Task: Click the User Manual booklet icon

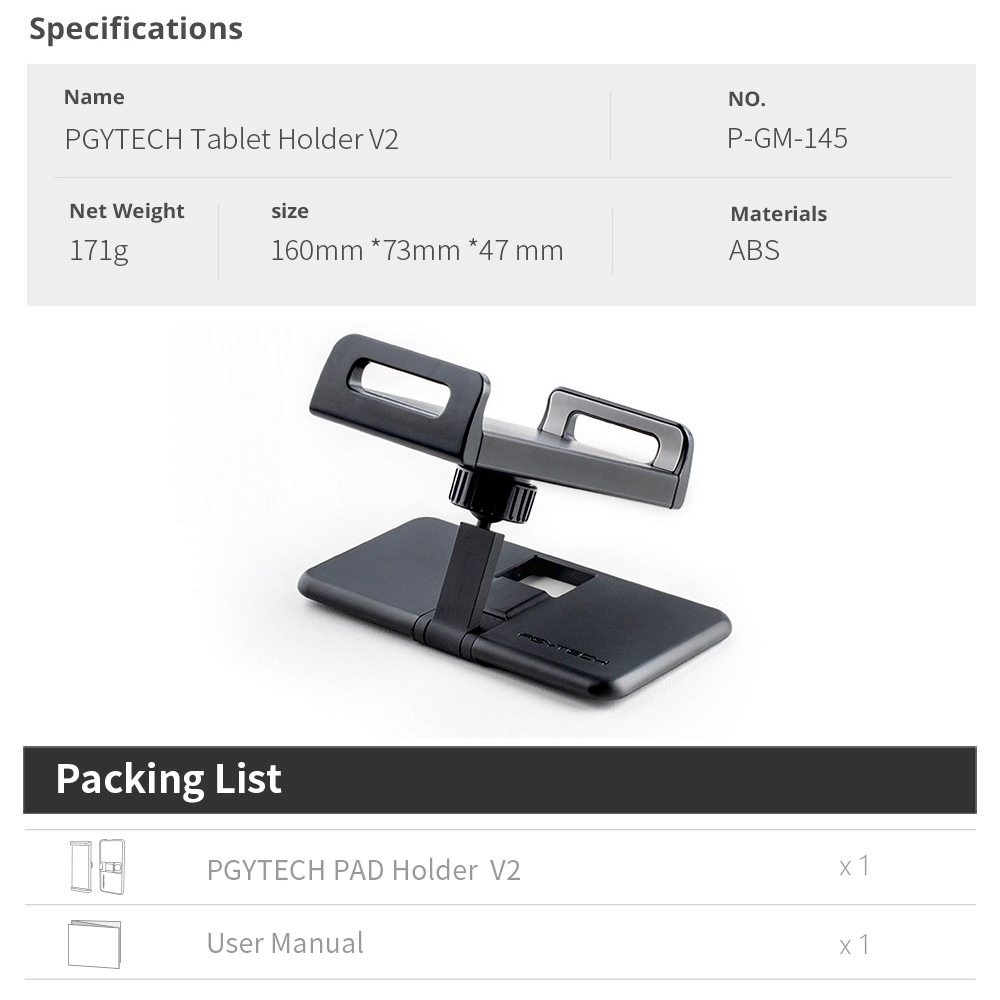Action: (94, 944)
